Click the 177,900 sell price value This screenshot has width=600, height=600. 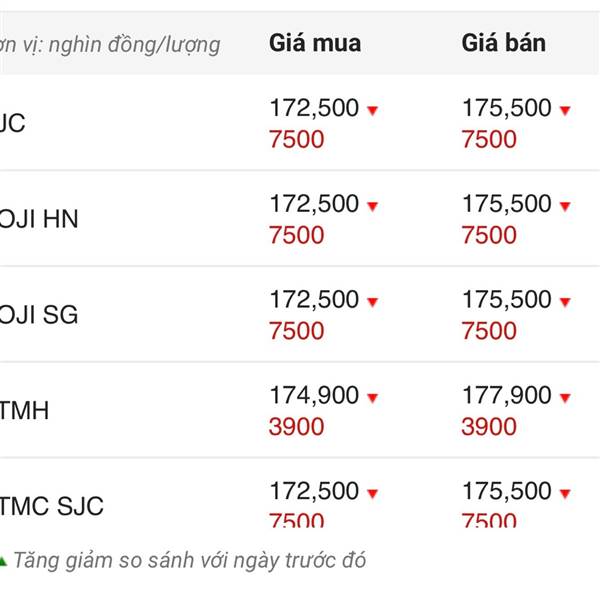pyautogui.click(x=506, y=396)
